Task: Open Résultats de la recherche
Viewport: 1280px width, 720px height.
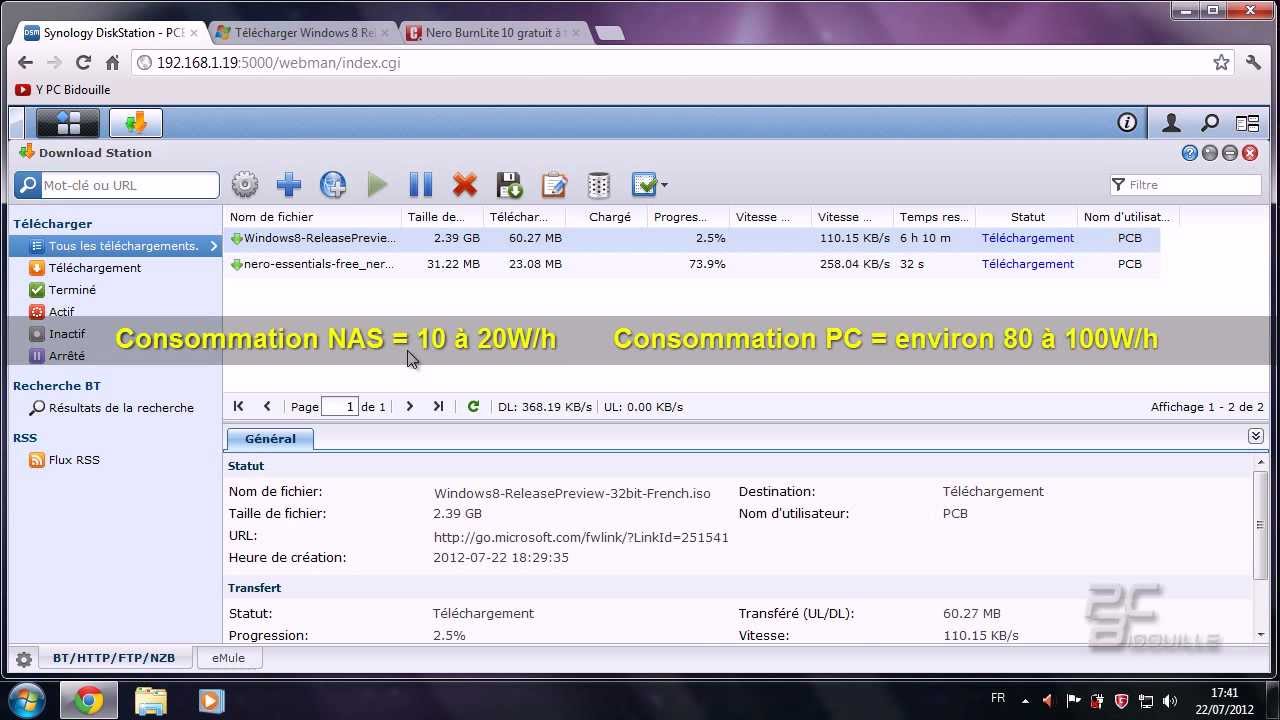Action: tap(121, 408)
